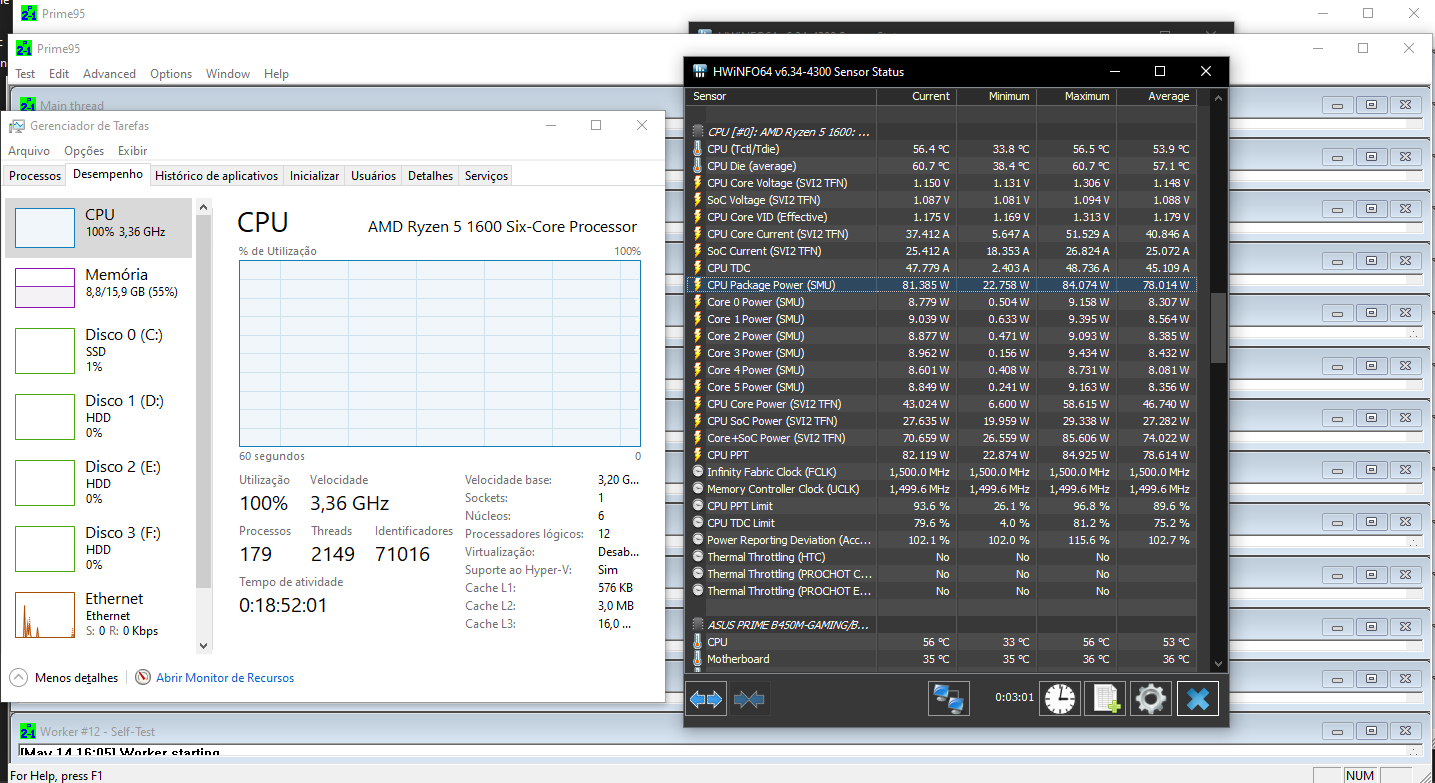Click the Sensor column header in HWiNFO

781,97
